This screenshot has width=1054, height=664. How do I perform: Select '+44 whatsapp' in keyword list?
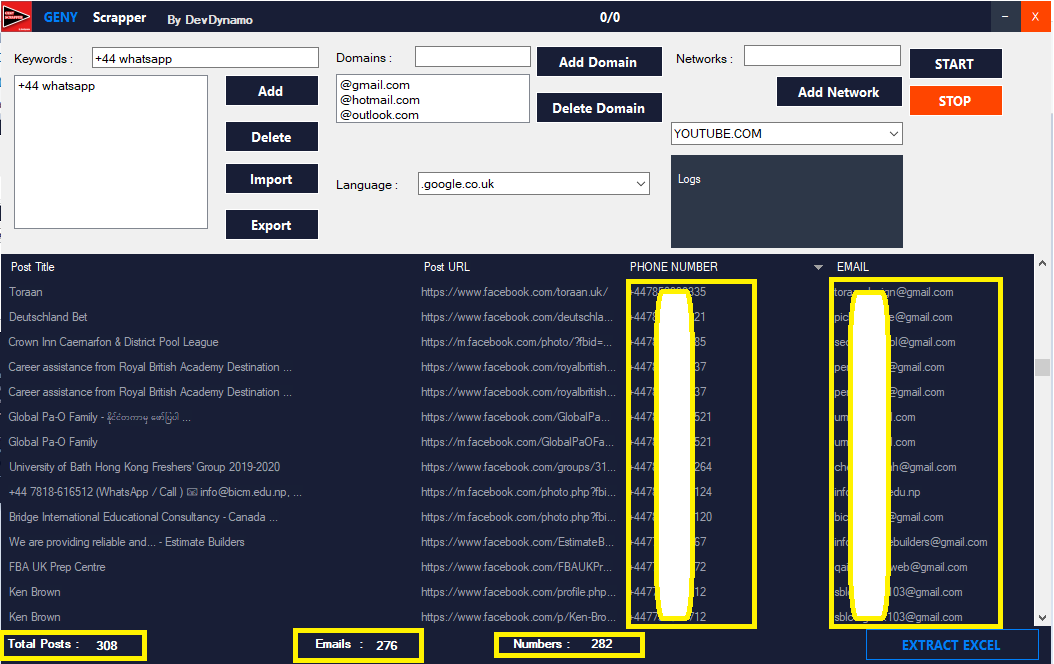[x=56, y=86]
